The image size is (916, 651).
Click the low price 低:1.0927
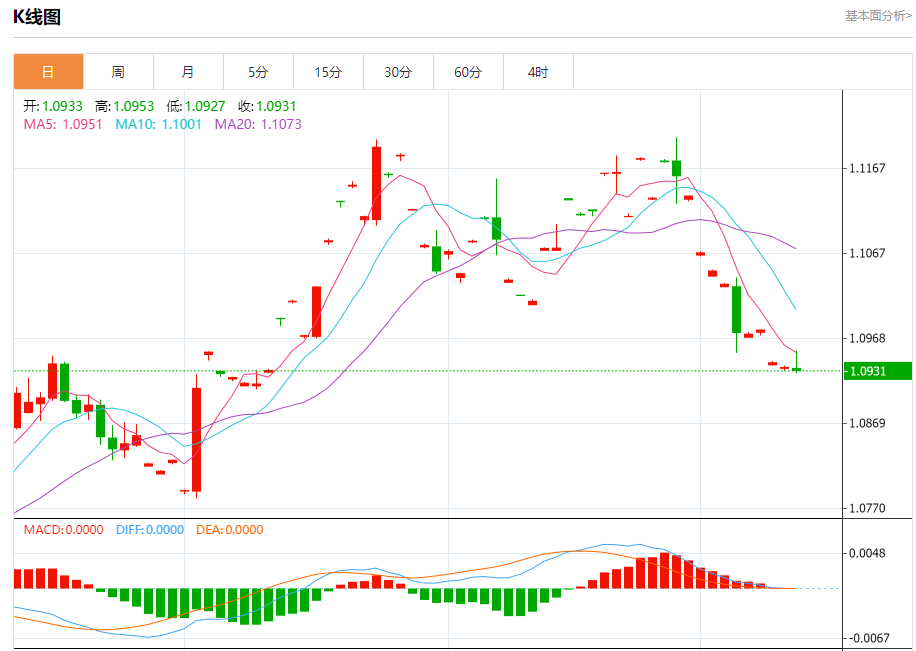tap(196, 106)
